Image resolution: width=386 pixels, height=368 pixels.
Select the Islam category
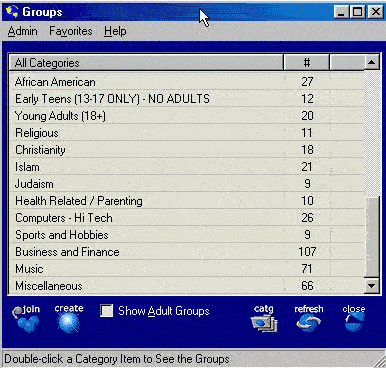(x=187, y=167)
